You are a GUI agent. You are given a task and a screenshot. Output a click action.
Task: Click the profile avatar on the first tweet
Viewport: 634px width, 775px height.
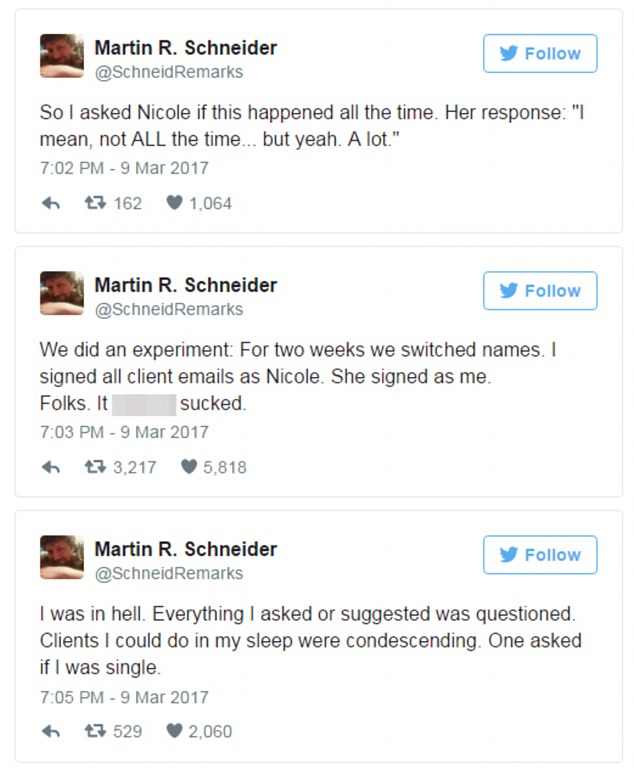(x=62, y=57)
